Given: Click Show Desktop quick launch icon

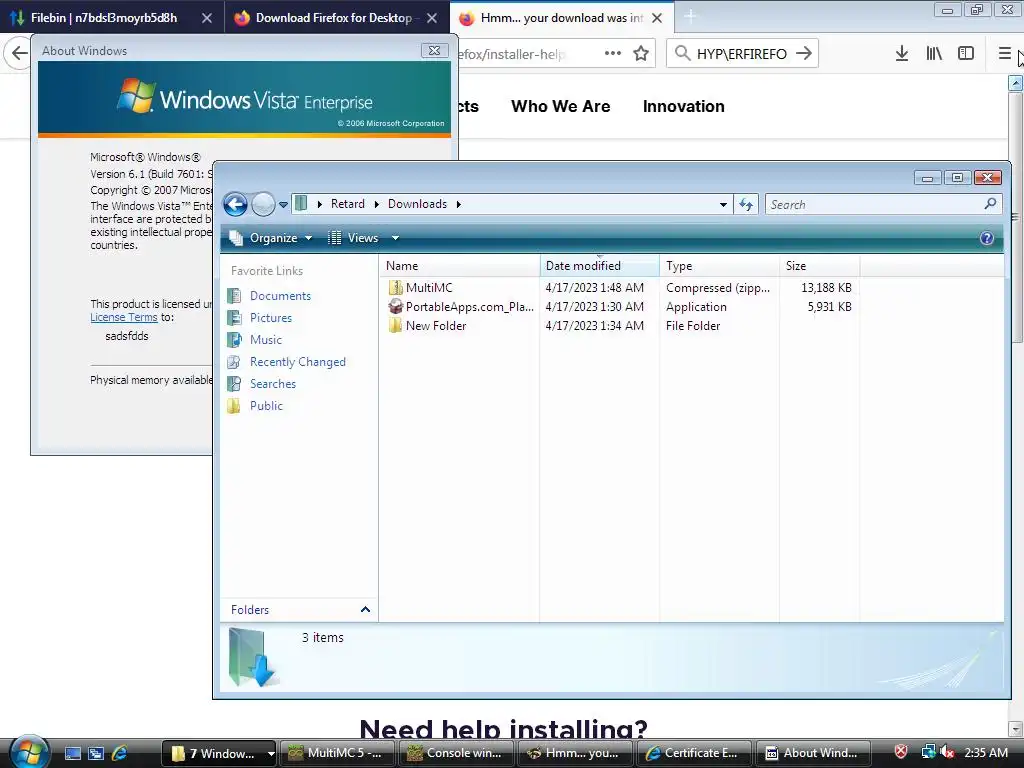Looking at the screenshot, I should pyautogui.click(x=73, y=753).
